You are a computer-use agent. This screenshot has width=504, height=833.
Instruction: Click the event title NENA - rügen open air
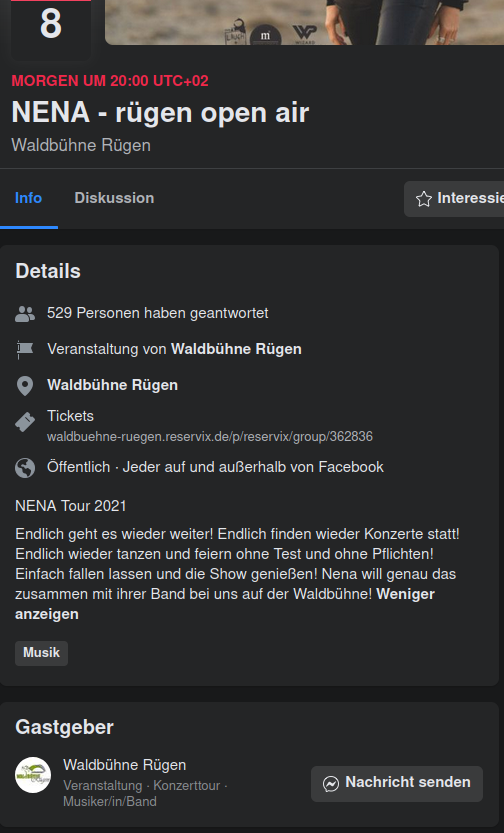click(x=160, y=112)
